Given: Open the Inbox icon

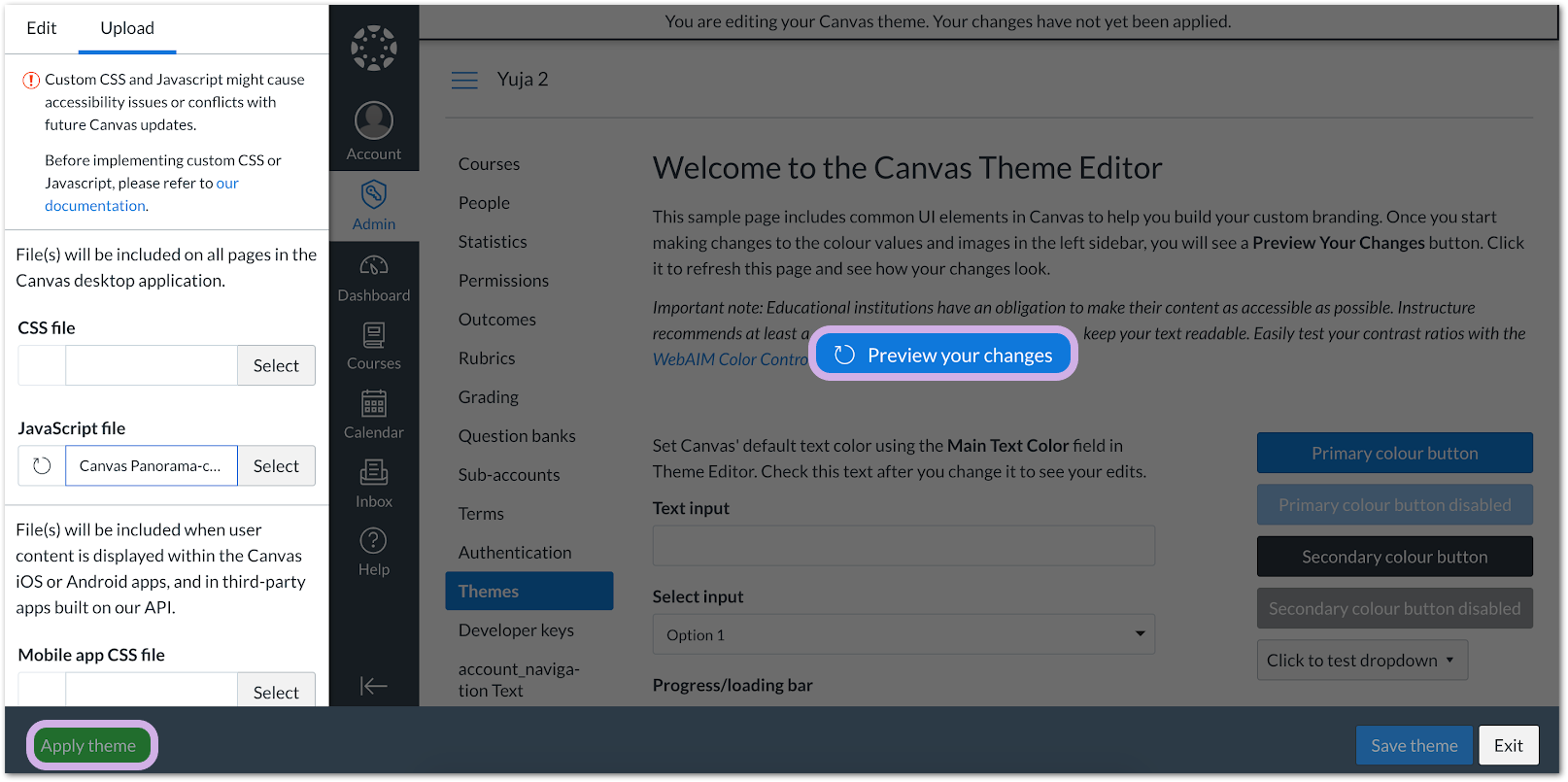Looking at the screenshot, I should [374, 473].
